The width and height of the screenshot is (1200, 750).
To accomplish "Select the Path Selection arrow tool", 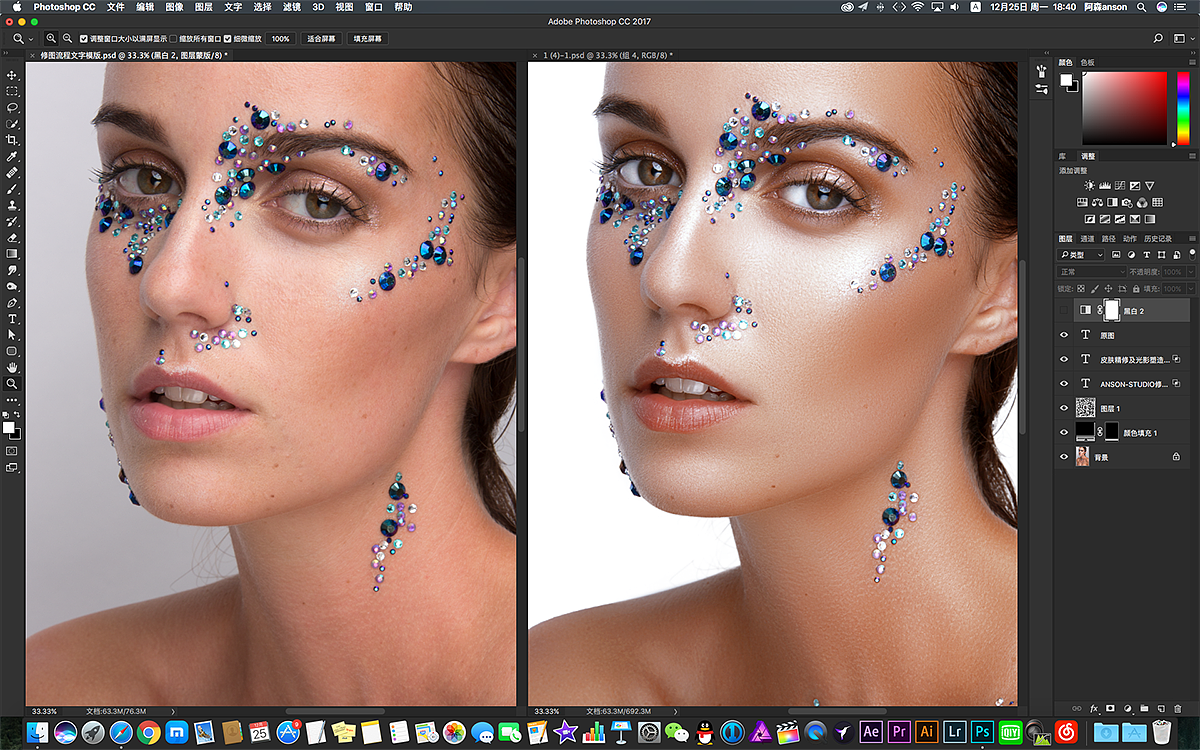I will [12, 335].
